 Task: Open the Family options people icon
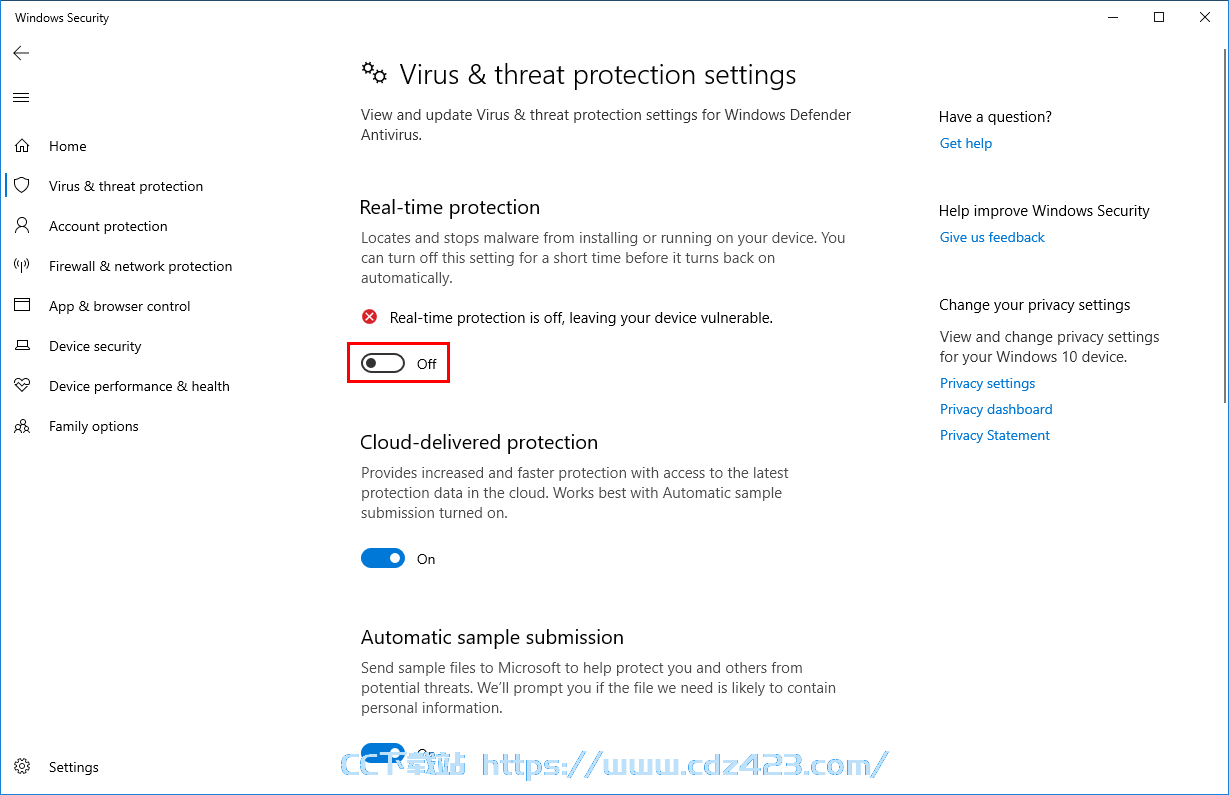pyautogui.click(x=22, y=426)
